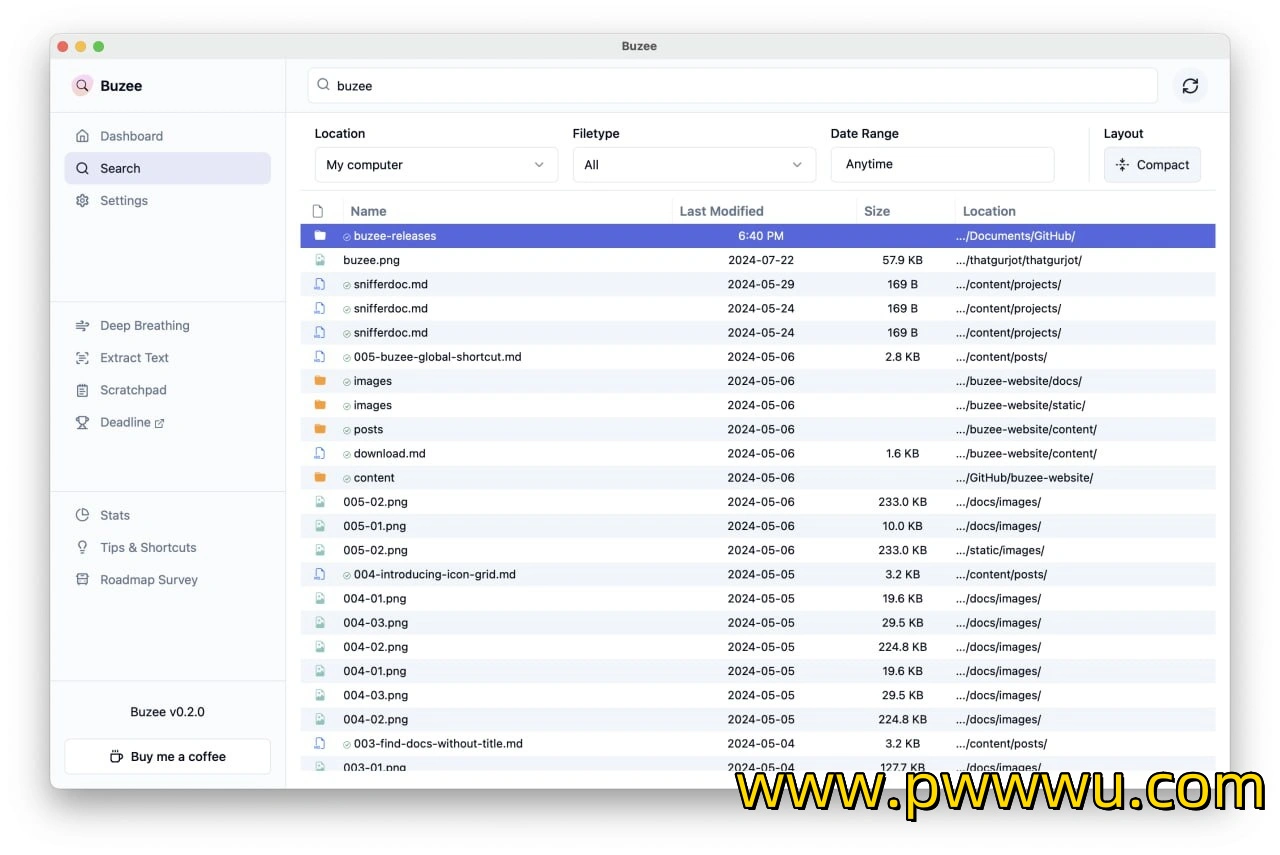The width and height of the screenshot is (1280, 855).
Task: Click the .../GitHub/buzee-website/ location cell
Action: tap(1024, 478)
